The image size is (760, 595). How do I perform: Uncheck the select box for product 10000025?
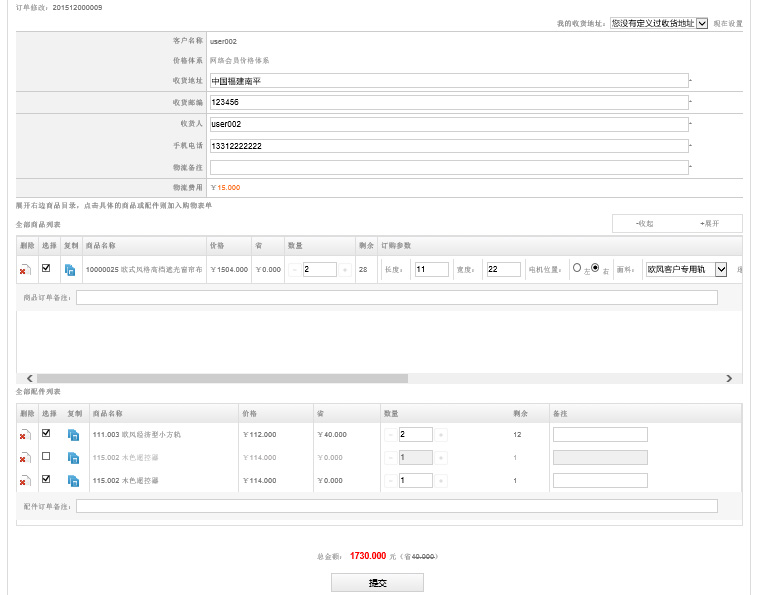pos(46,267)
